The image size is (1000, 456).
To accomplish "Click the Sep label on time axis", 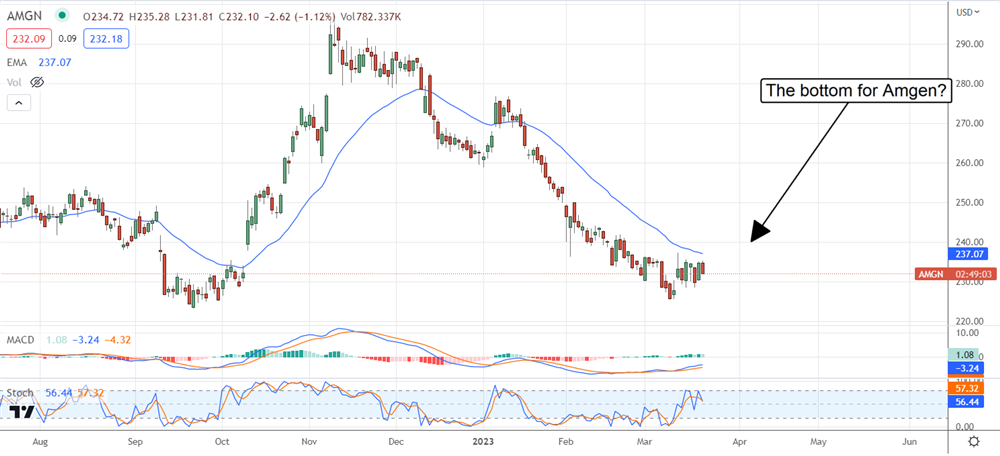I will (x=133, y=441).
